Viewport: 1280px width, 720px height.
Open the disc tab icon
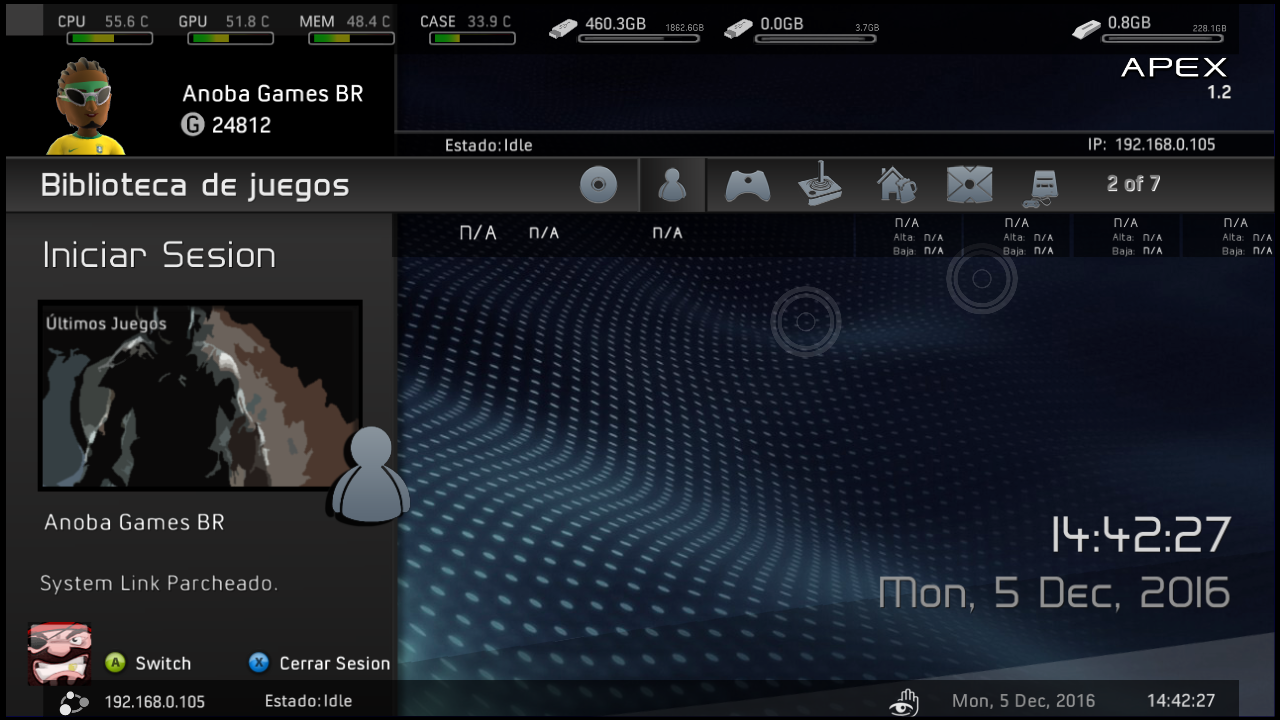click(598, 185)
